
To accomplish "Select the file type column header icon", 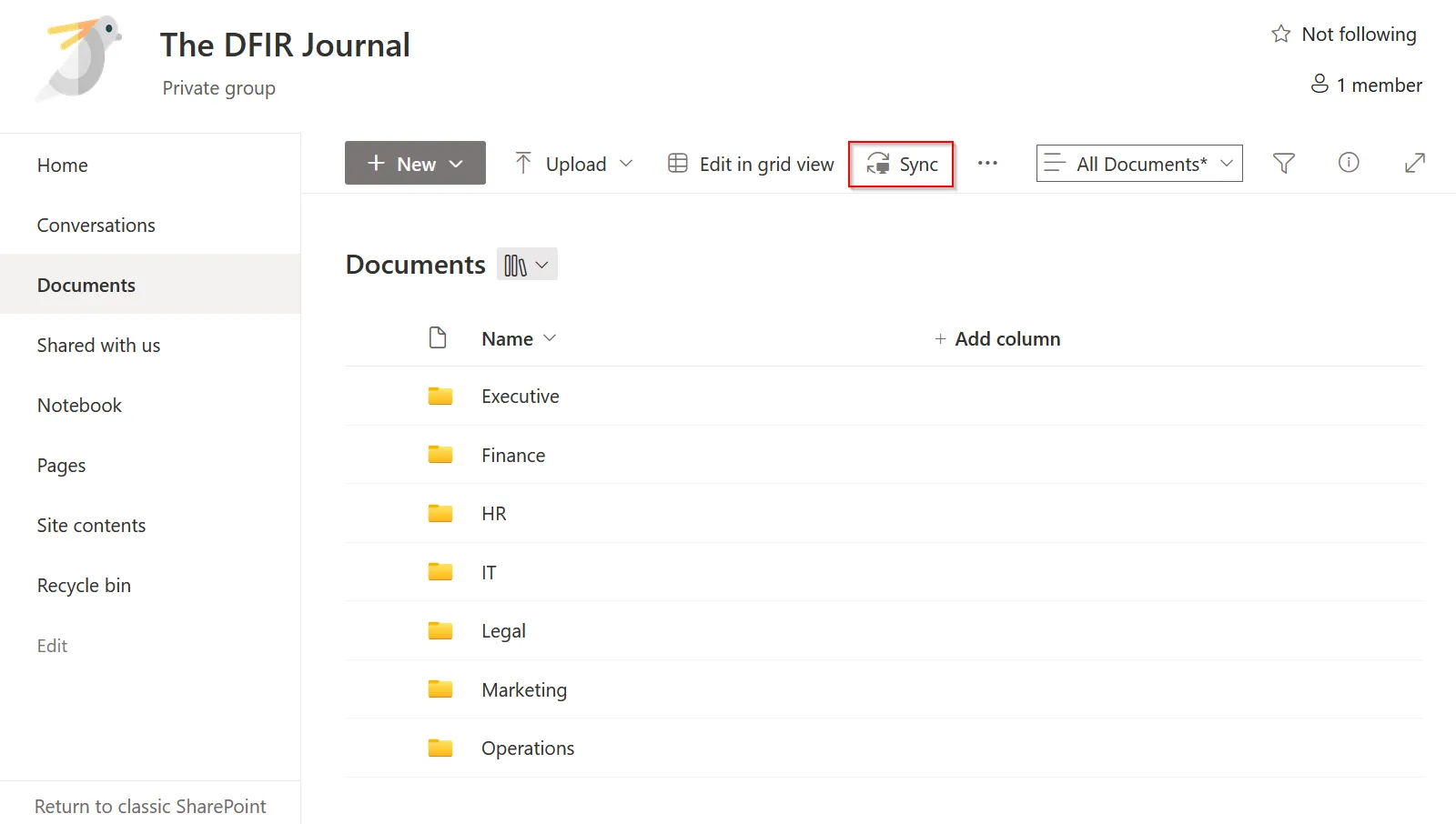I will pos(438,337).
